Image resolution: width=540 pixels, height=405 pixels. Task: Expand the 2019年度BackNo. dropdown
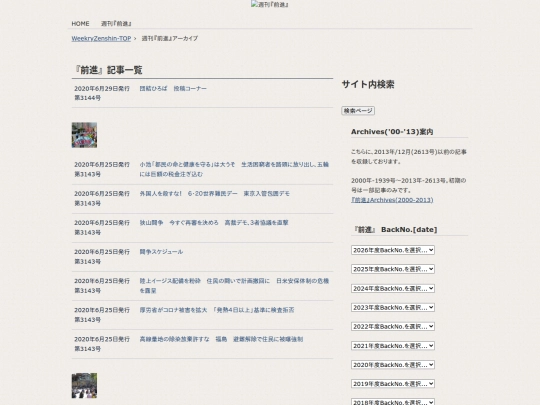(393, 383)
